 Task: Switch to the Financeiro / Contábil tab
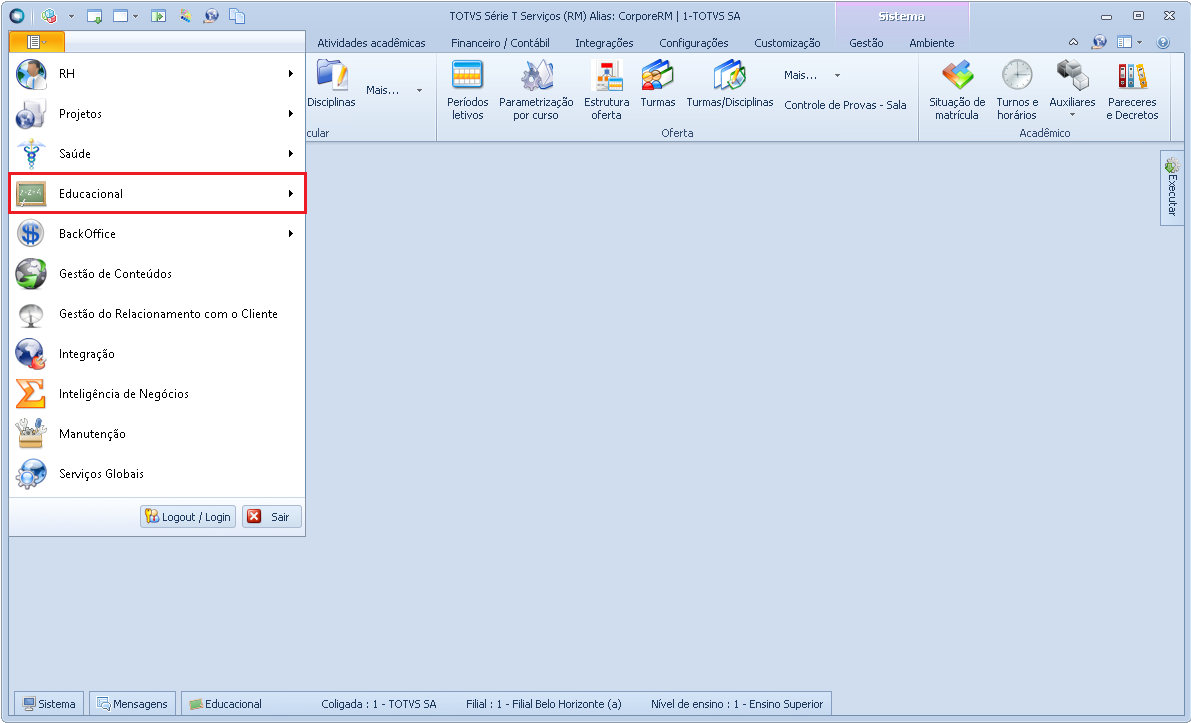tap(500, 43)
